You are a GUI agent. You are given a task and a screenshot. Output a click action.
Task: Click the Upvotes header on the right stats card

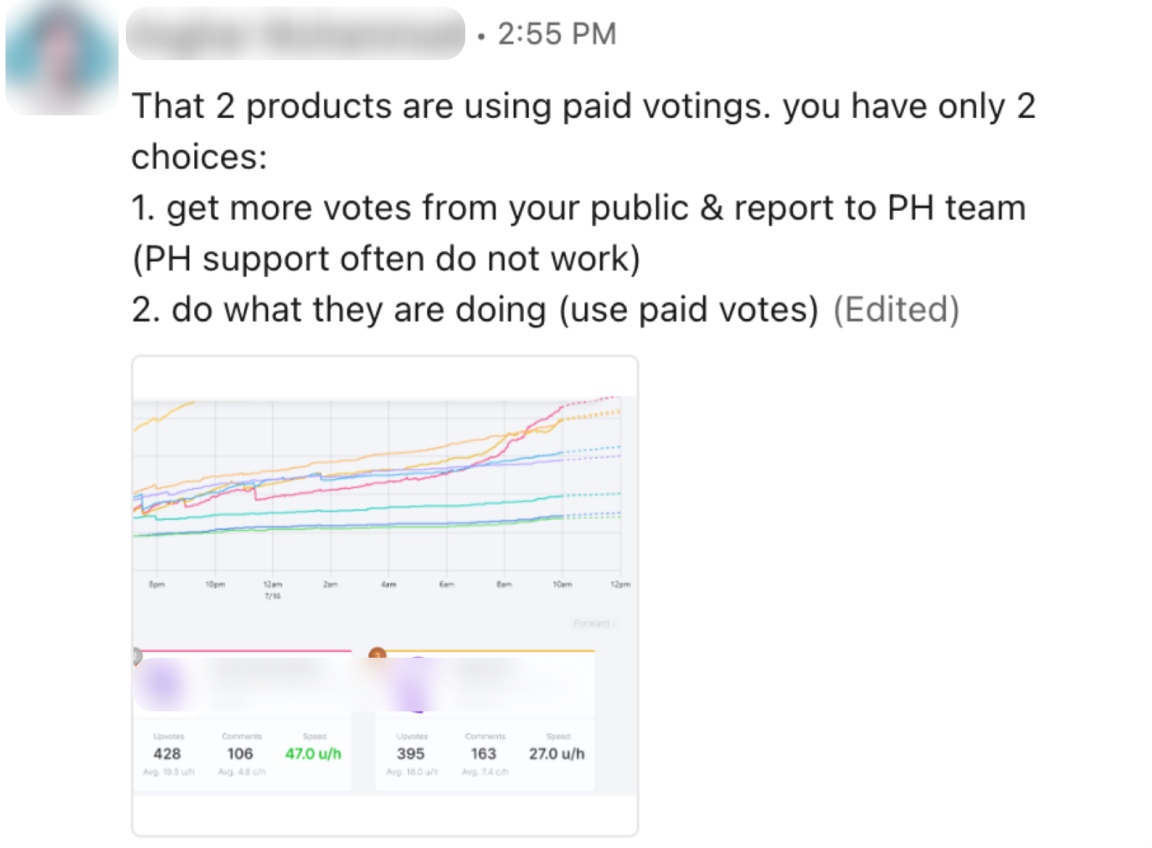412,736
